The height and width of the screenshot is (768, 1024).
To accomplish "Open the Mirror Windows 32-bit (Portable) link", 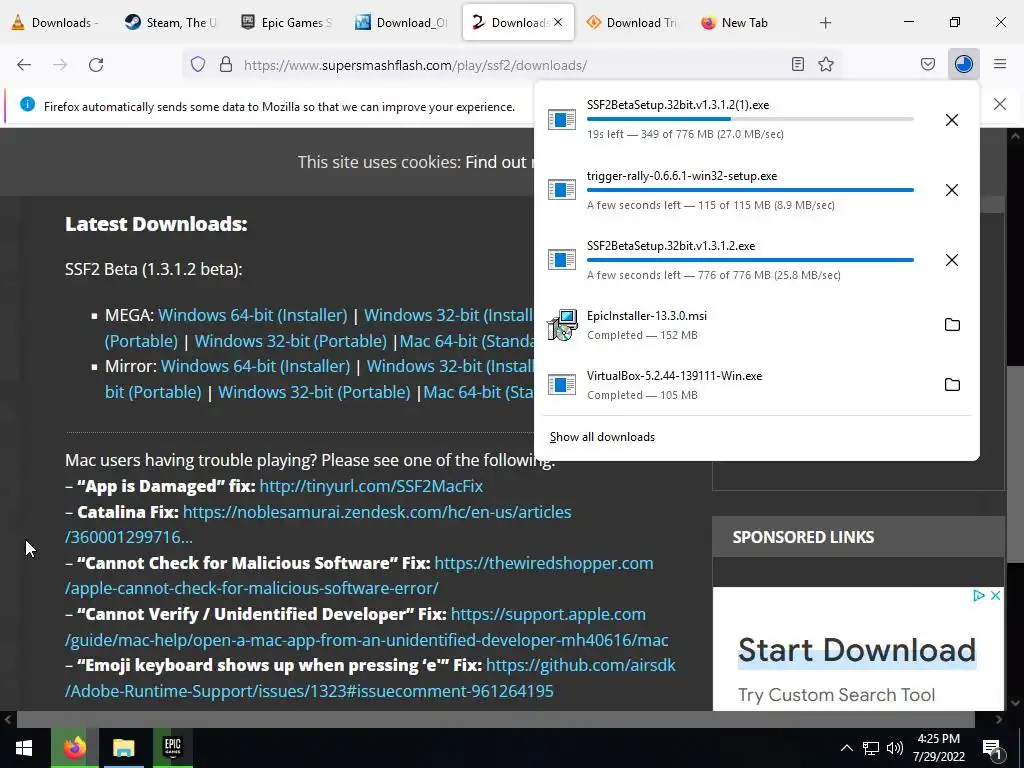I will tap(314, 392).
